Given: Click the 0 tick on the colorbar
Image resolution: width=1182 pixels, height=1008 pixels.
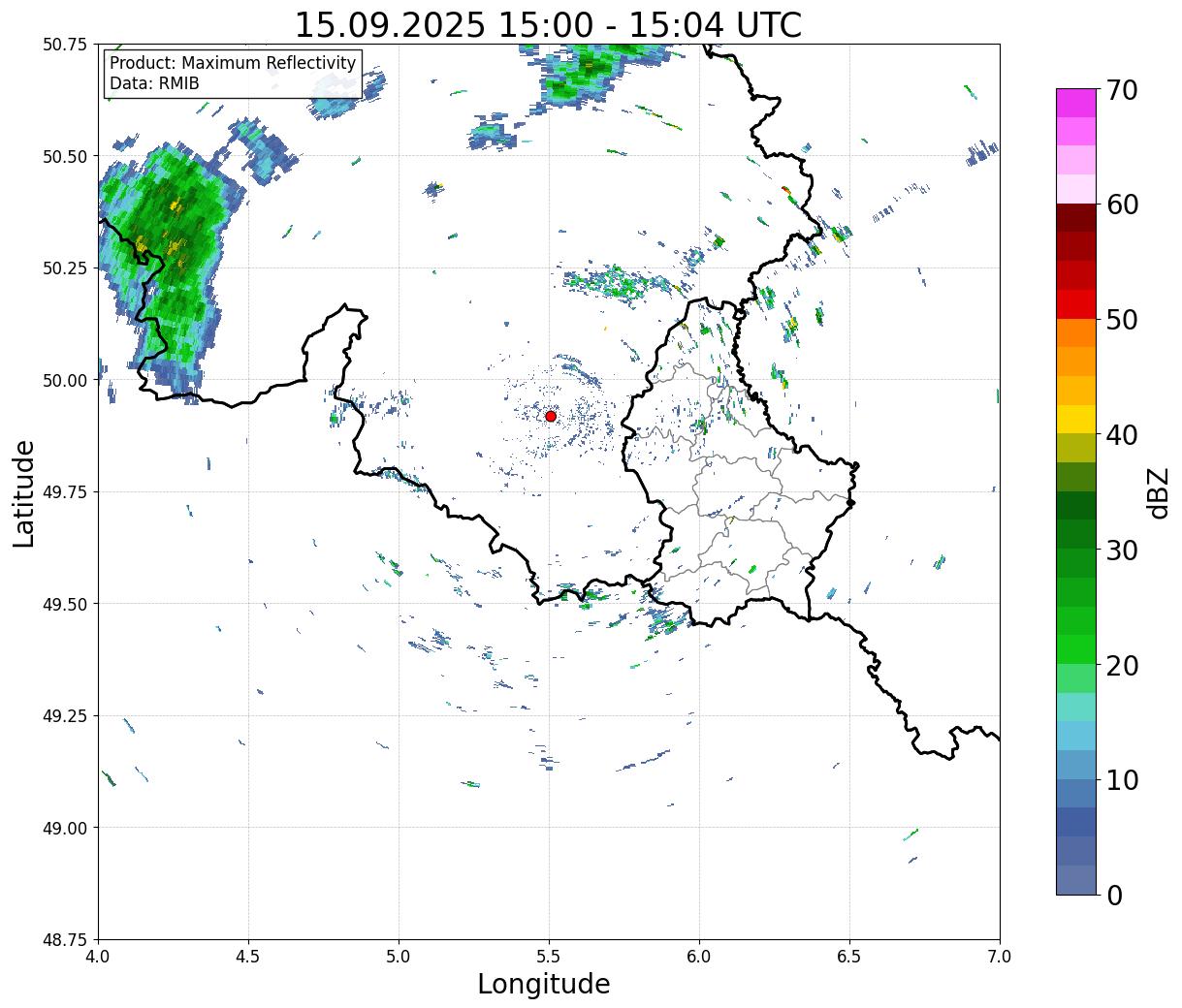Looking at the screenshot, I should 1113,896.
